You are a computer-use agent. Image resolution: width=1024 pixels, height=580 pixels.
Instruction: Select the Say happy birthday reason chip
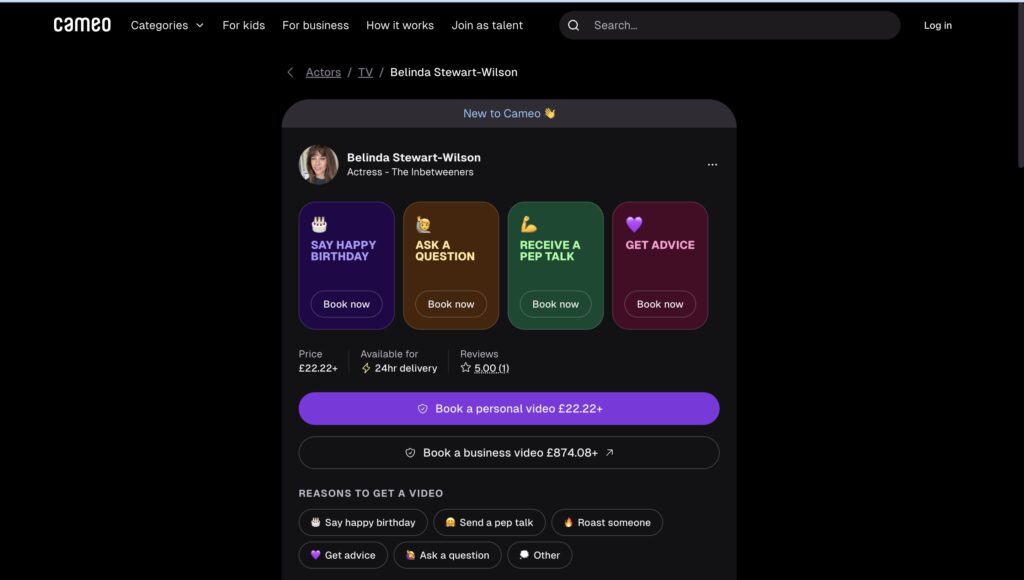[363, 523]
